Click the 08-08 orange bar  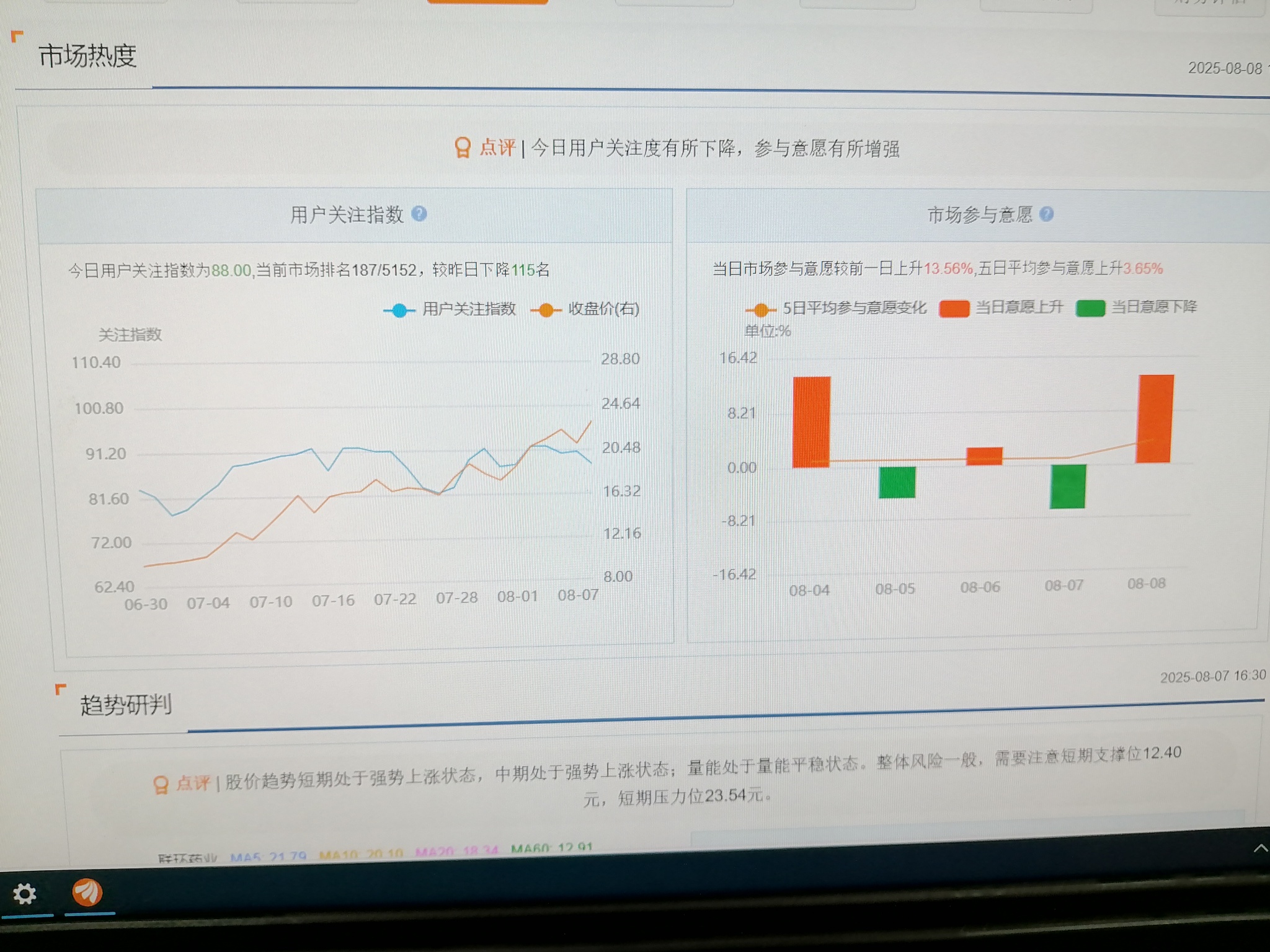[1155, 419]
